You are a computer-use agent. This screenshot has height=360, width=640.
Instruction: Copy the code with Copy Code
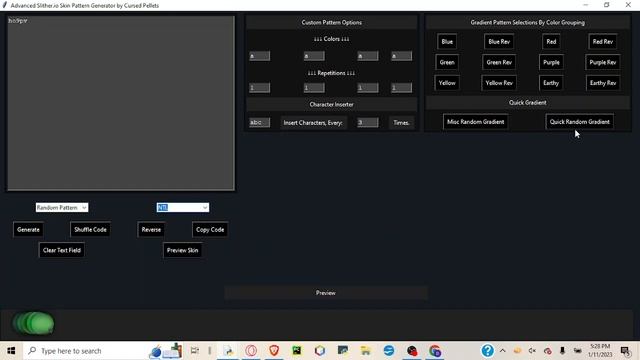[210, 229]
